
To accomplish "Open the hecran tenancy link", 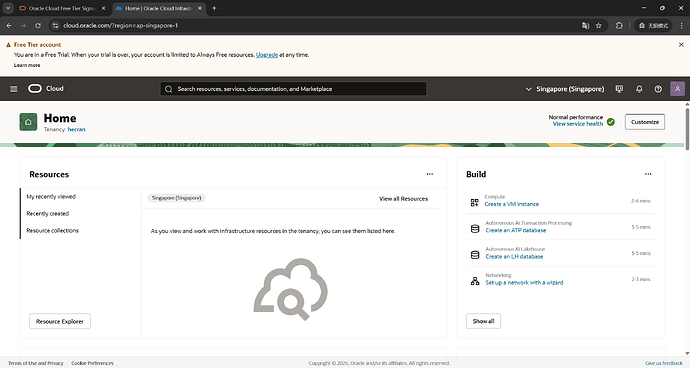I will coord(77,129).
